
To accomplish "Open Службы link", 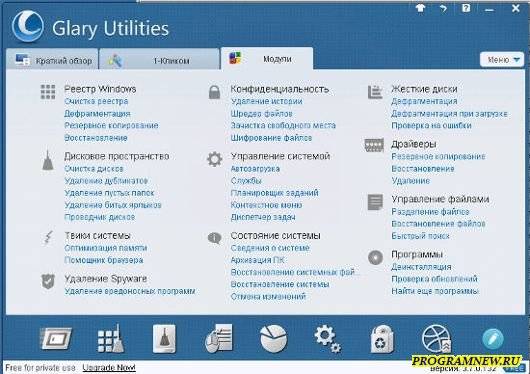I will click(x=246, y=181).
